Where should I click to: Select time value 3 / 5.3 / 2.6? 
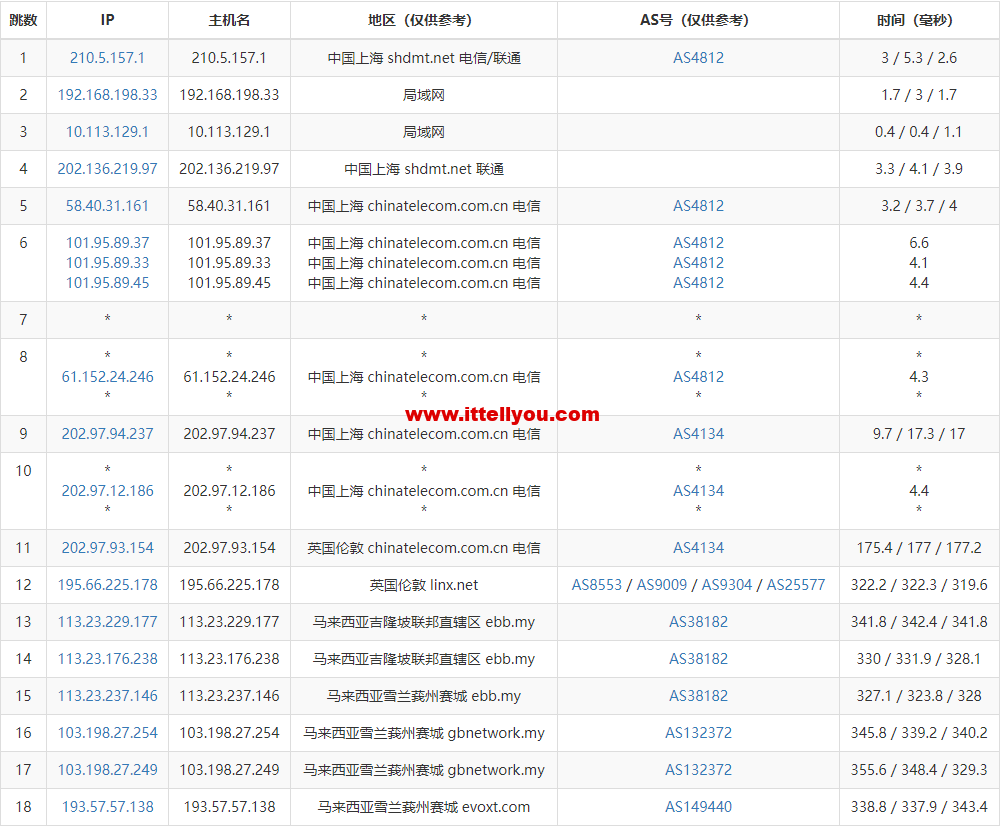click(918, 58)
